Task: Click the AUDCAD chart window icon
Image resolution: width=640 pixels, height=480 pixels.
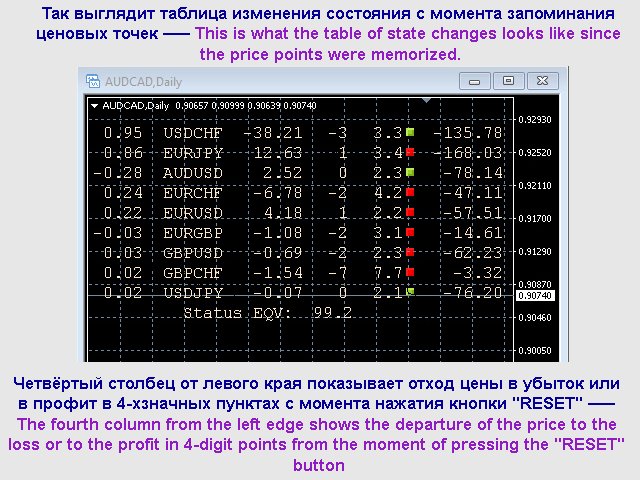Action: [x=94, y=80]
